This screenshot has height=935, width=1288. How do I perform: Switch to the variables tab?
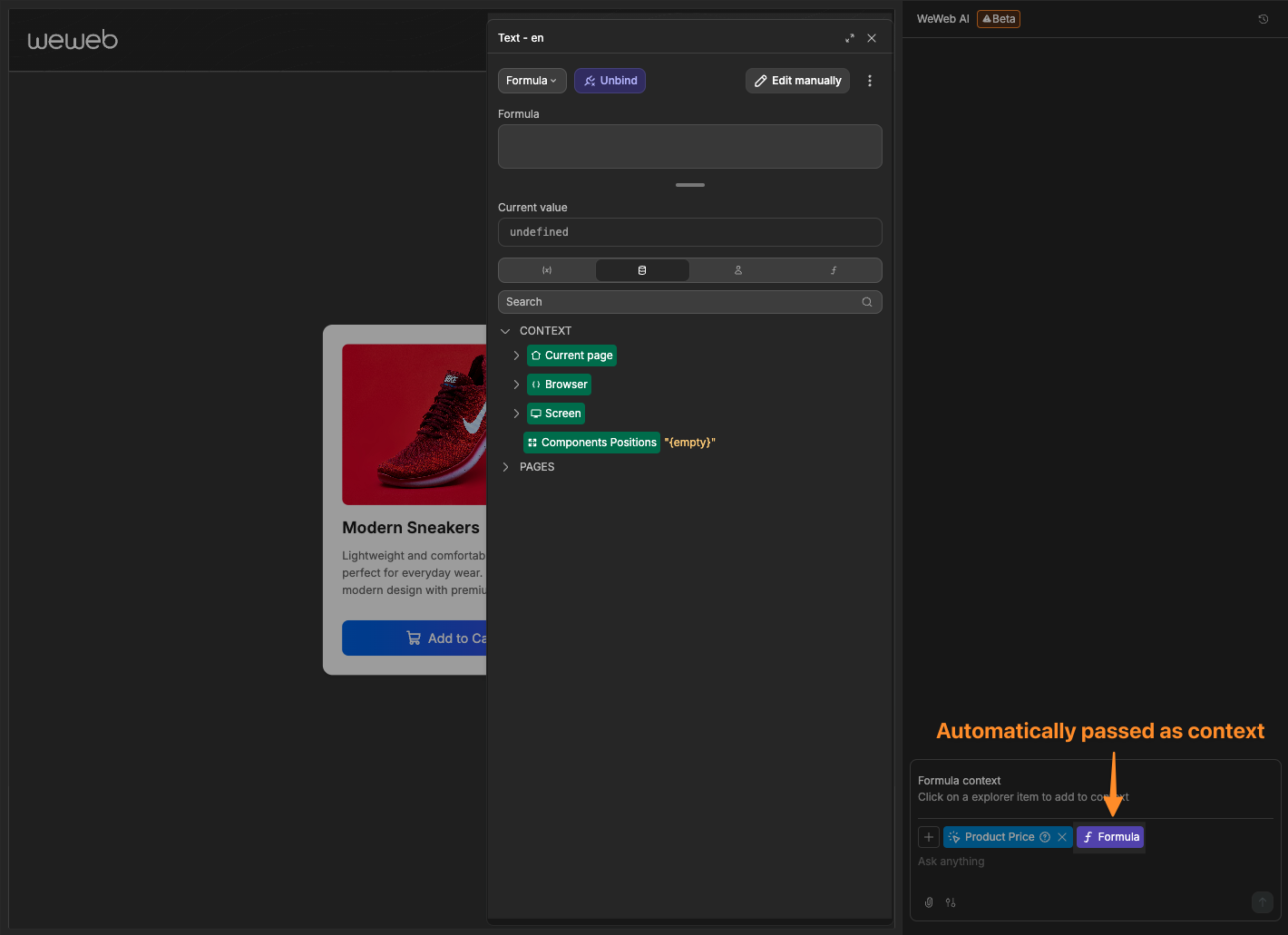547,270
